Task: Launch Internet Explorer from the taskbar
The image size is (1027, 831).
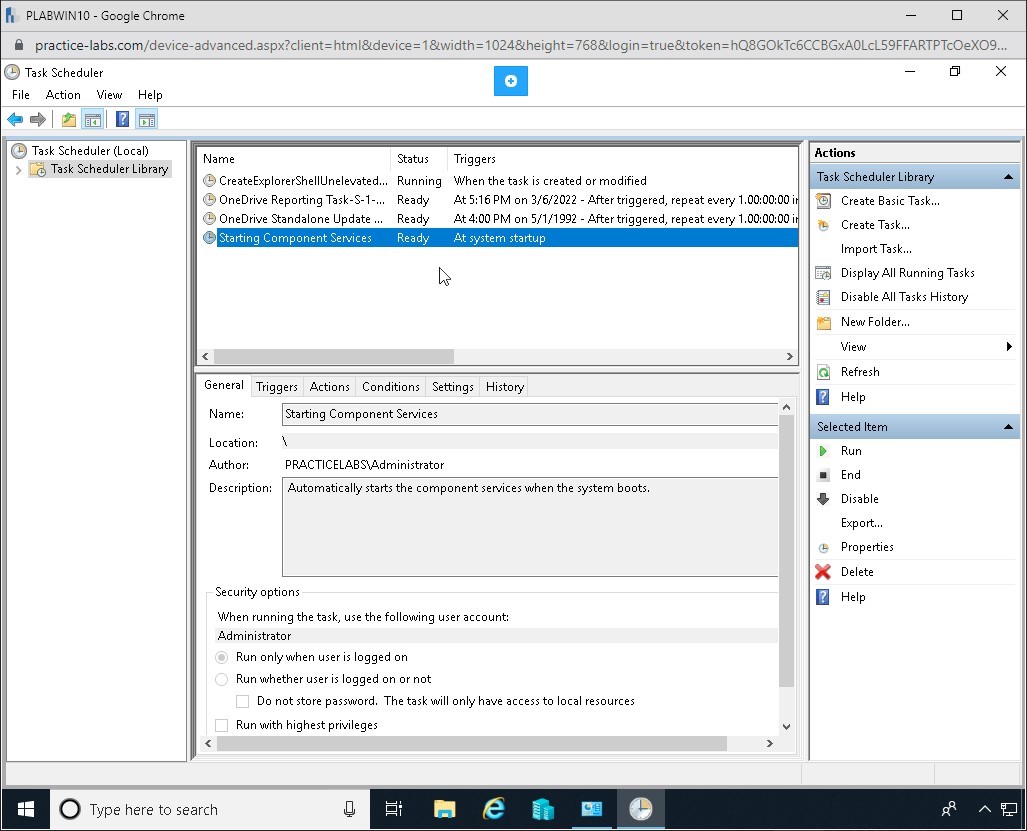Action: point(494,810)
